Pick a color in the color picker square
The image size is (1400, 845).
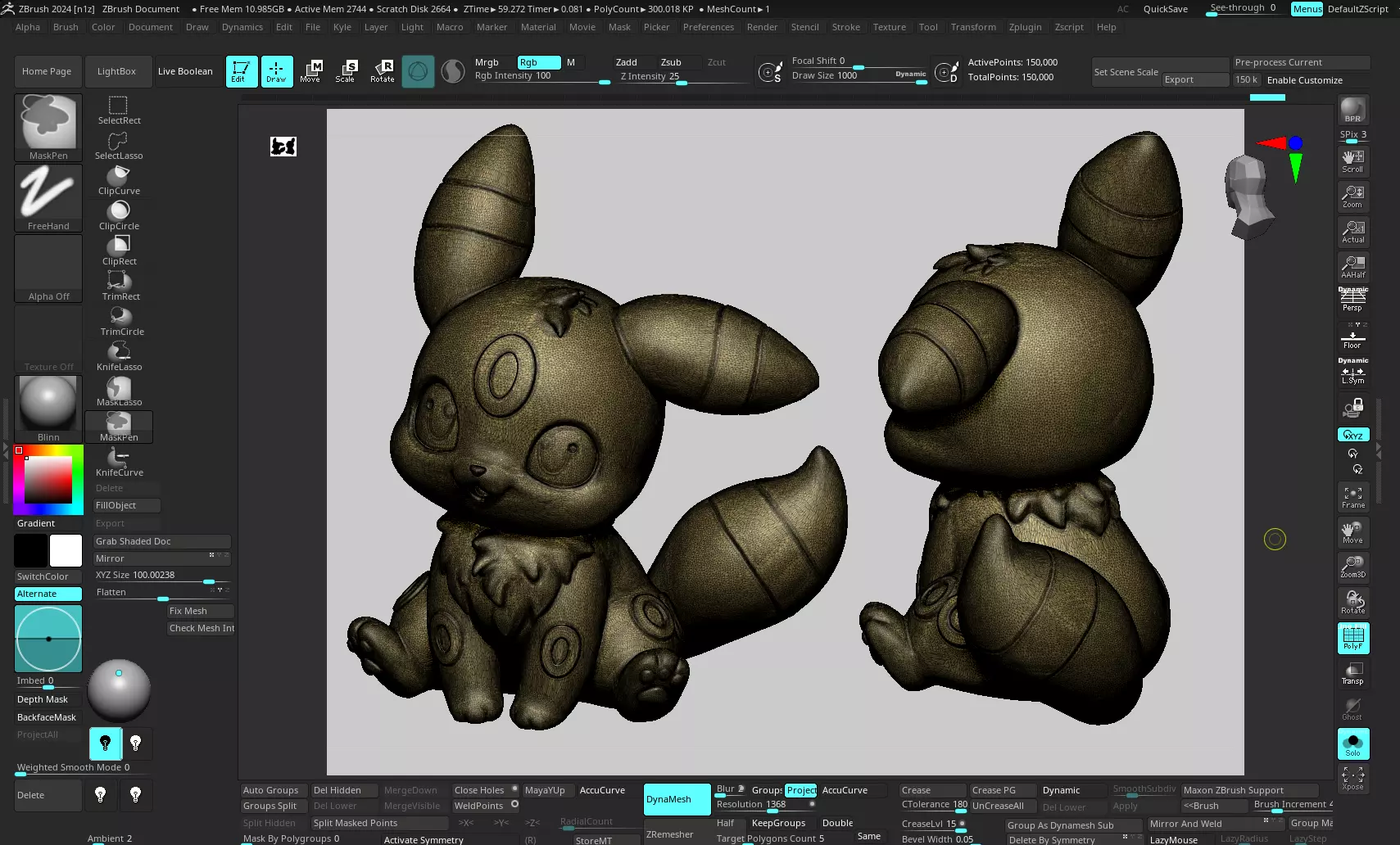tap(48, 479)
